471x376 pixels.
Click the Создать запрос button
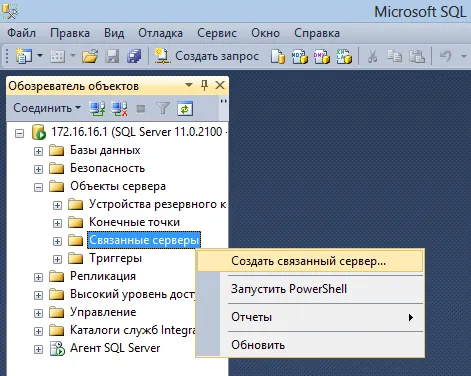pyautogui.click(x=207, y=56)
